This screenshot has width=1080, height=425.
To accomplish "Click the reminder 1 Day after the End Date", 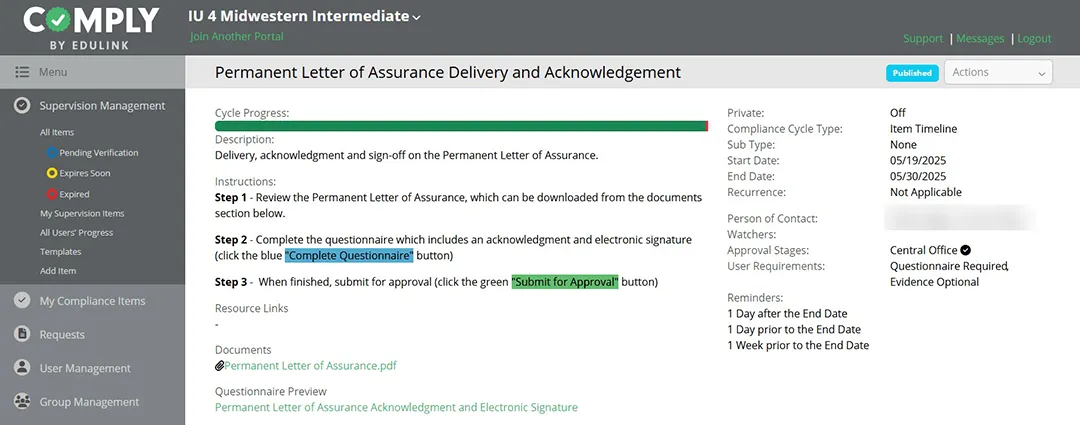I will pyautogui.click(x=787, y=313).
